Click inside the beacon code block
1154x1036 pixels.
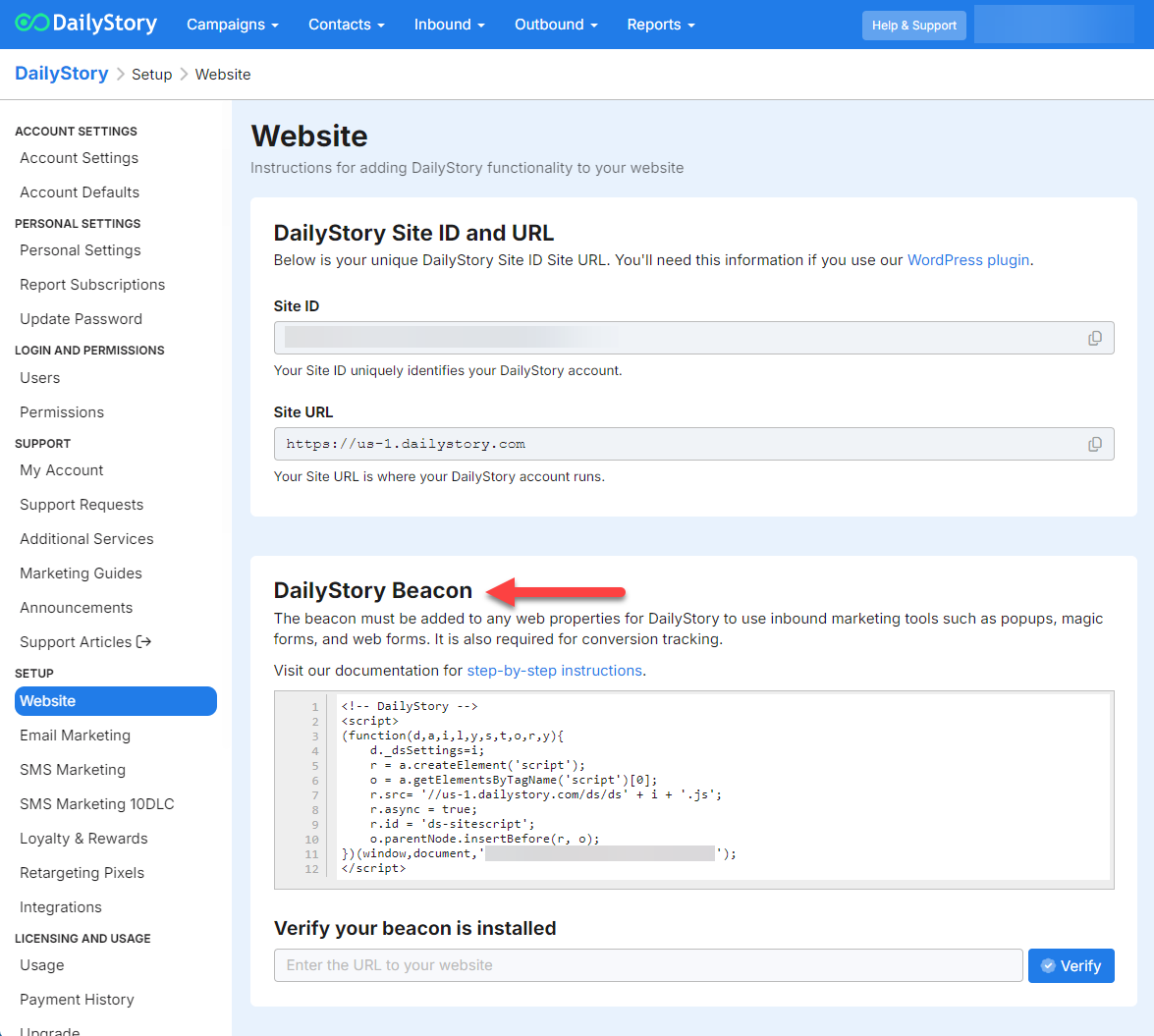(694, 791)
